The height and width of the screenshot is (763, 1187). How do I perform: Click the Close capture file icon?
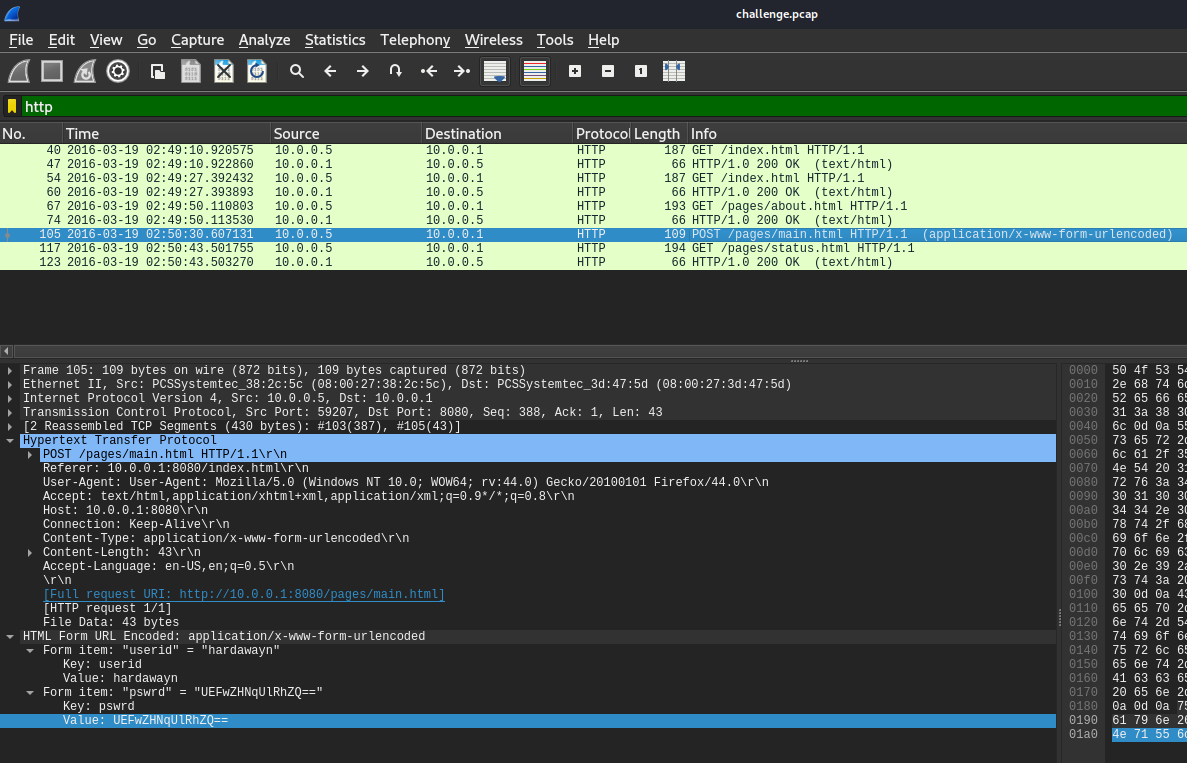coord(224,71)
